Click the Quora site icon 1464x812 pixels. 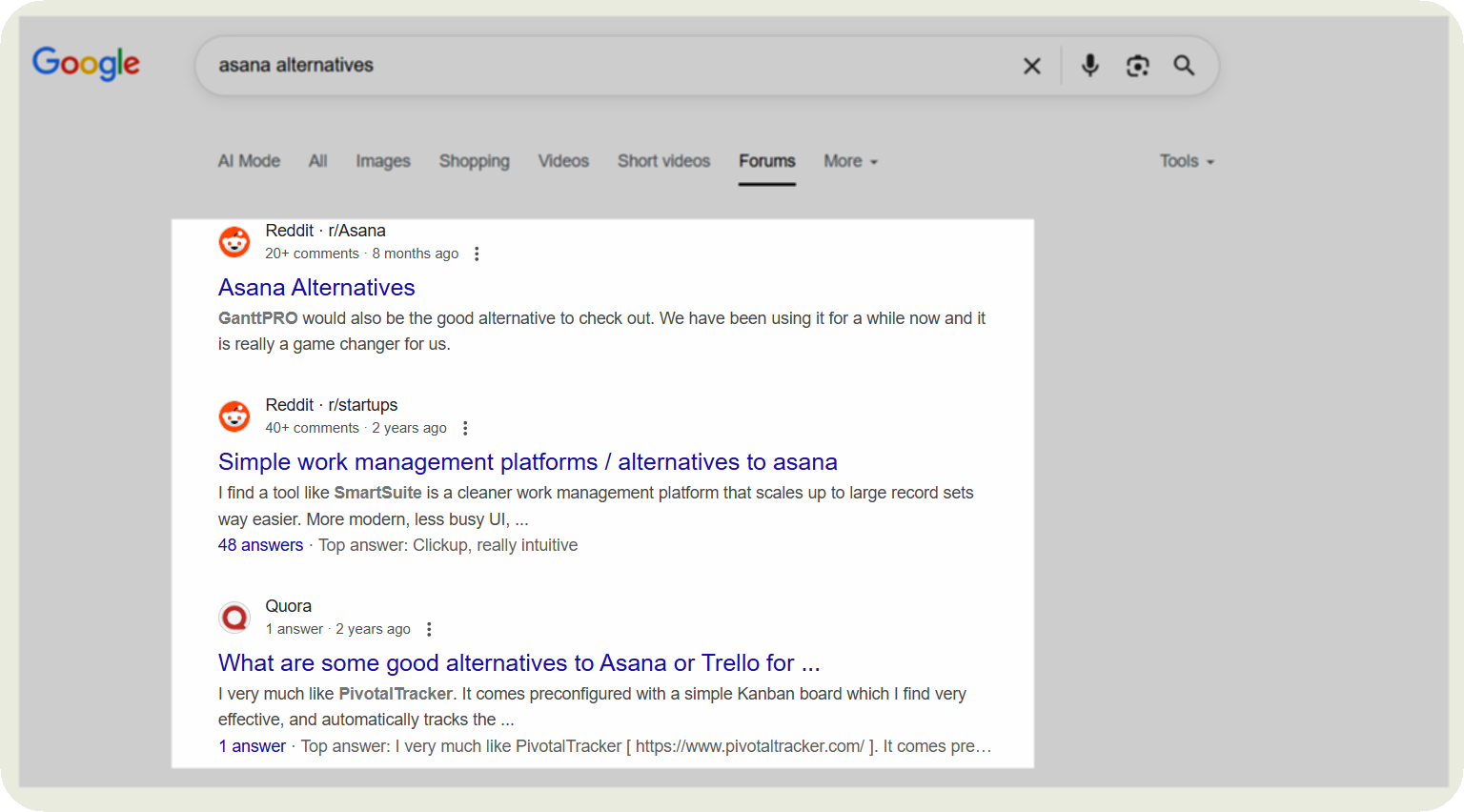click(234, 618)
